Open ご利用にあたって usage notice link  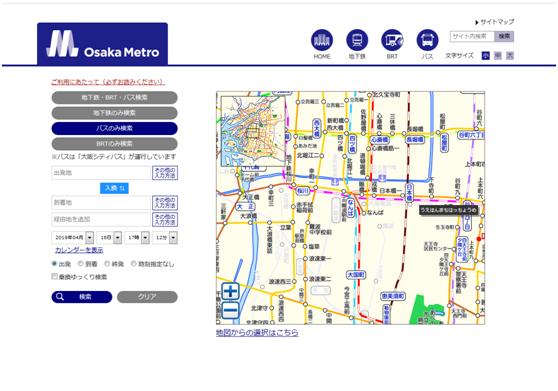(x=108, y=82)
